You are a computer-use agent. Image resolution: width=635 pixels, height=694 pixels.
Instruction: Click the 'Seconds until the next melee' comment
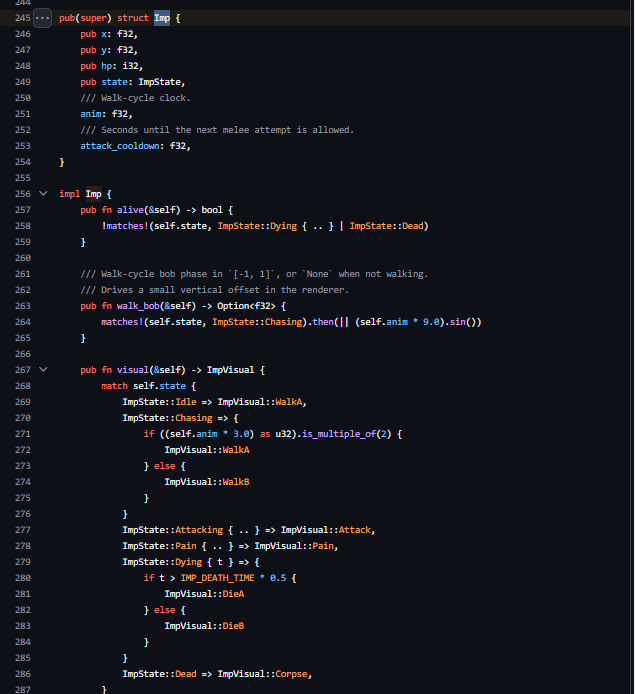pos(217,130)
